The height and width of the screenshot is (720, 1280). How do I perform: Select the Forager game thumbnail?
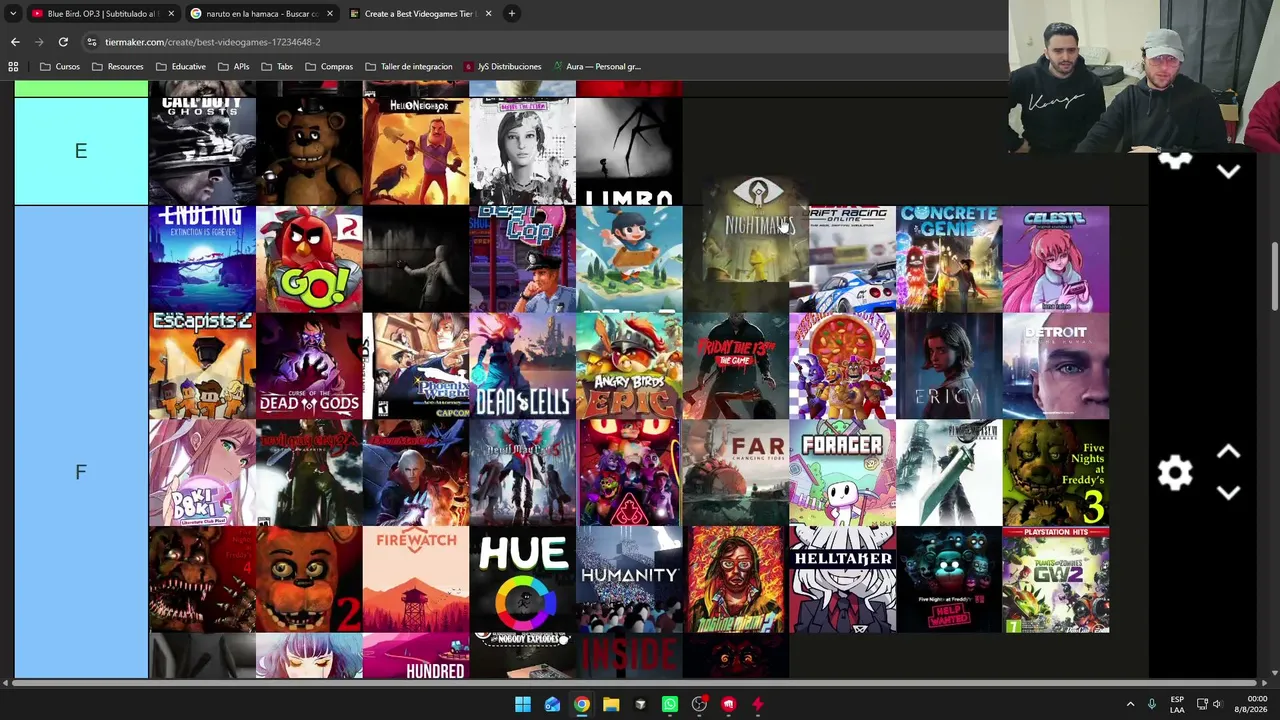click(842, 473)
